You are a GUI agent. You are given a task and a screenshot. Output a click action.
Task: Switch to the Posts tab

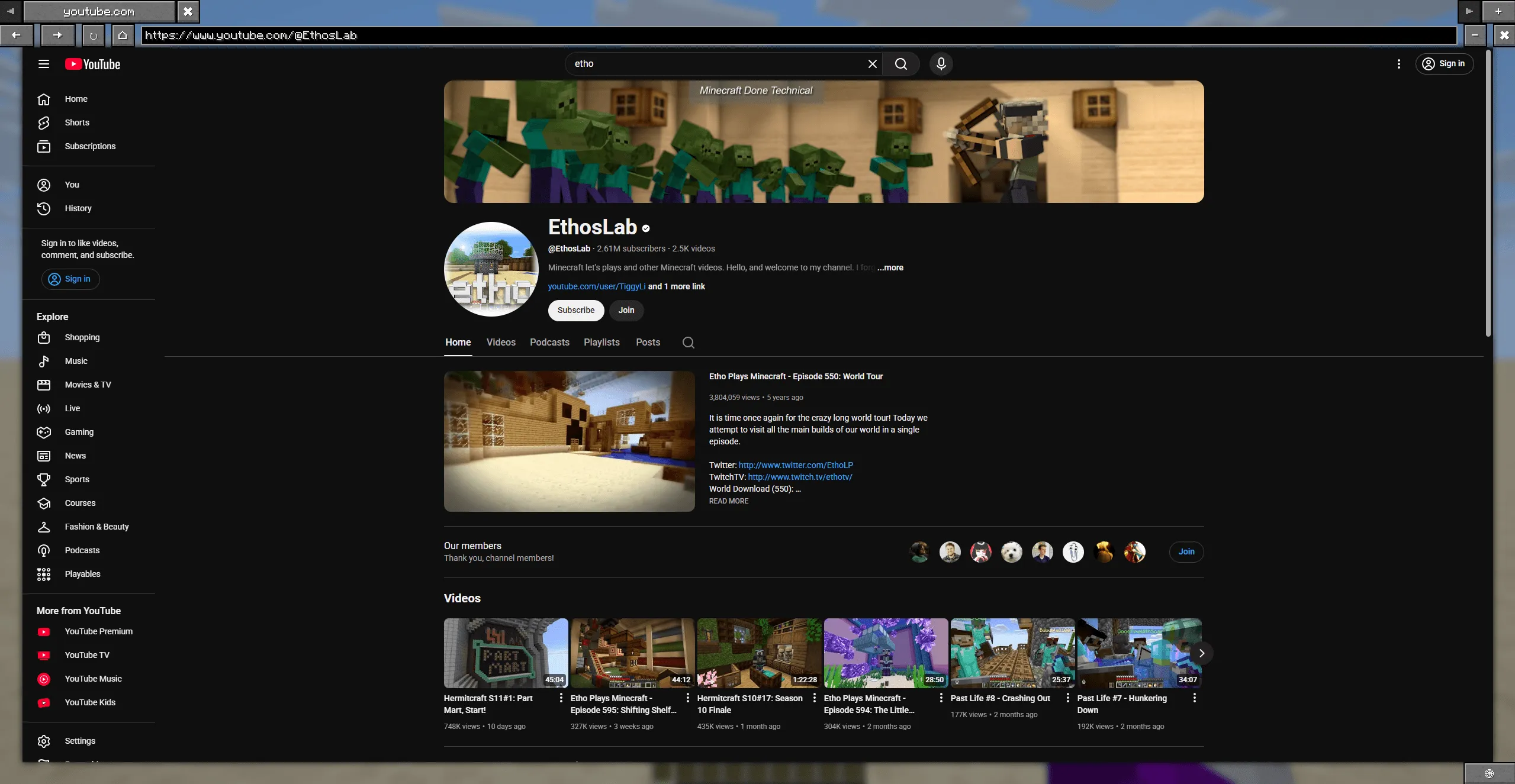(648, 343)
